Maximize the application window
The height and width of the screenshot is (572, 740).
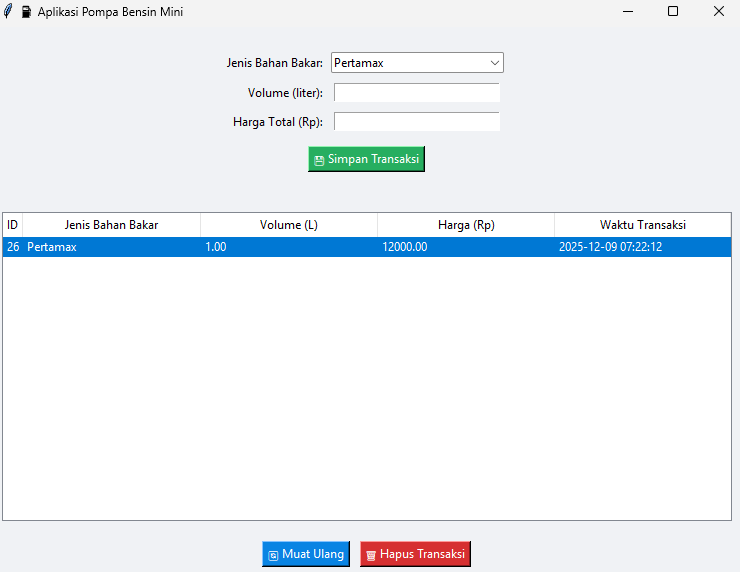[673, 11]
